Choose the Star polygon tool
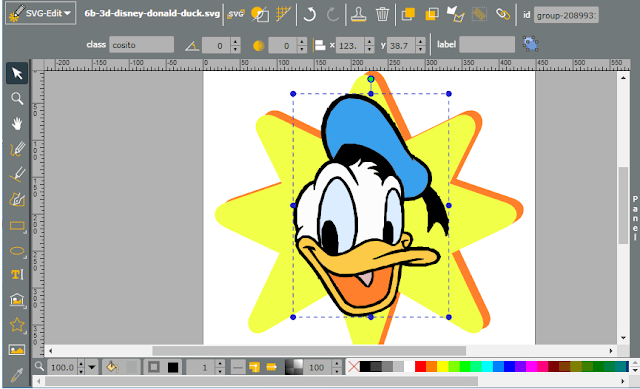Image resolution: width=640 pixels, height=389 pixels. 17,325
